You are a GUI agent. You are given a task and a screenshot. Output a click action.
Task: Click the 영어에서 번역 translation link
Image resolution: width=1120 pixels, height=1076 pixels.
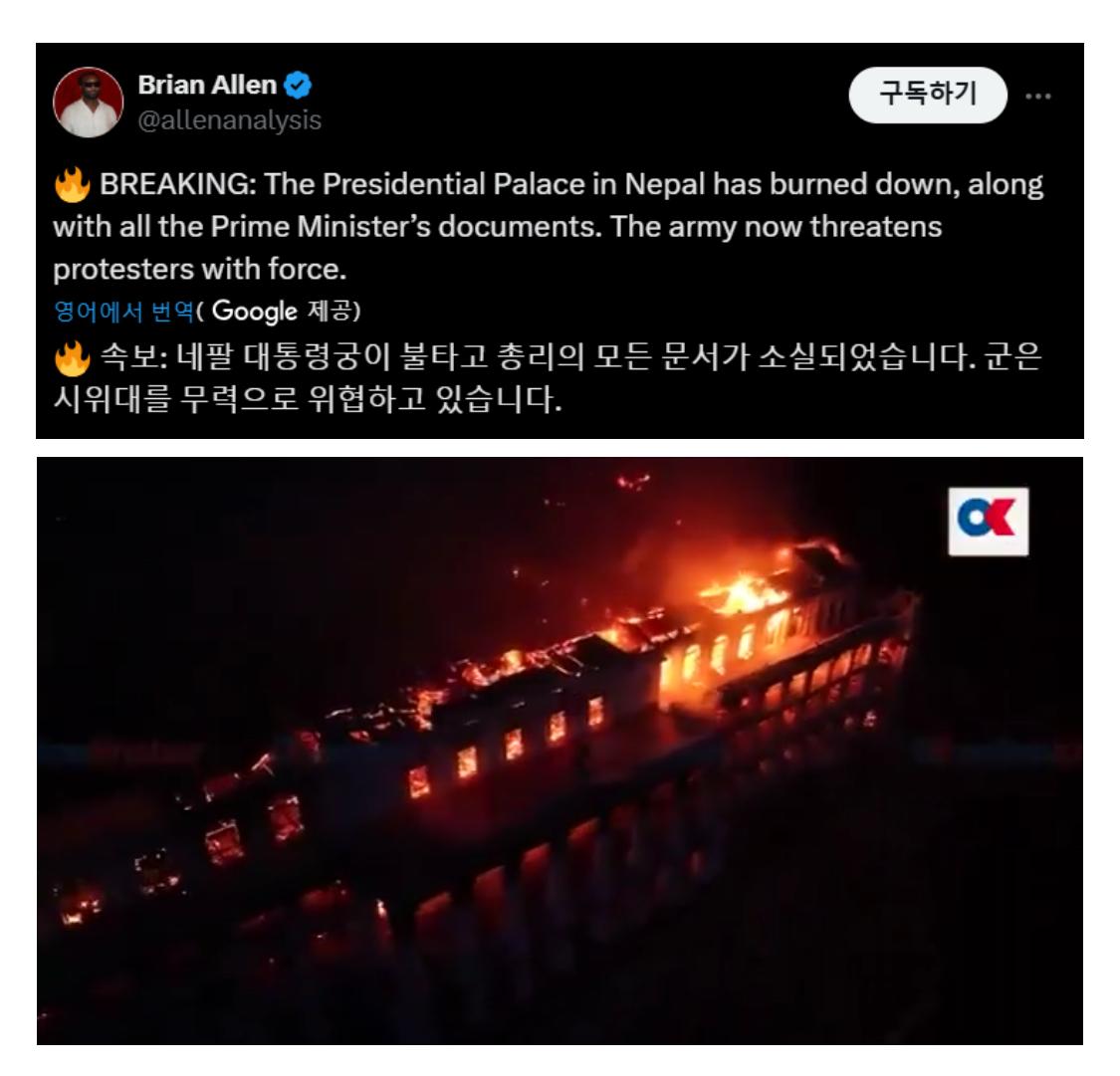coord(123,312)
